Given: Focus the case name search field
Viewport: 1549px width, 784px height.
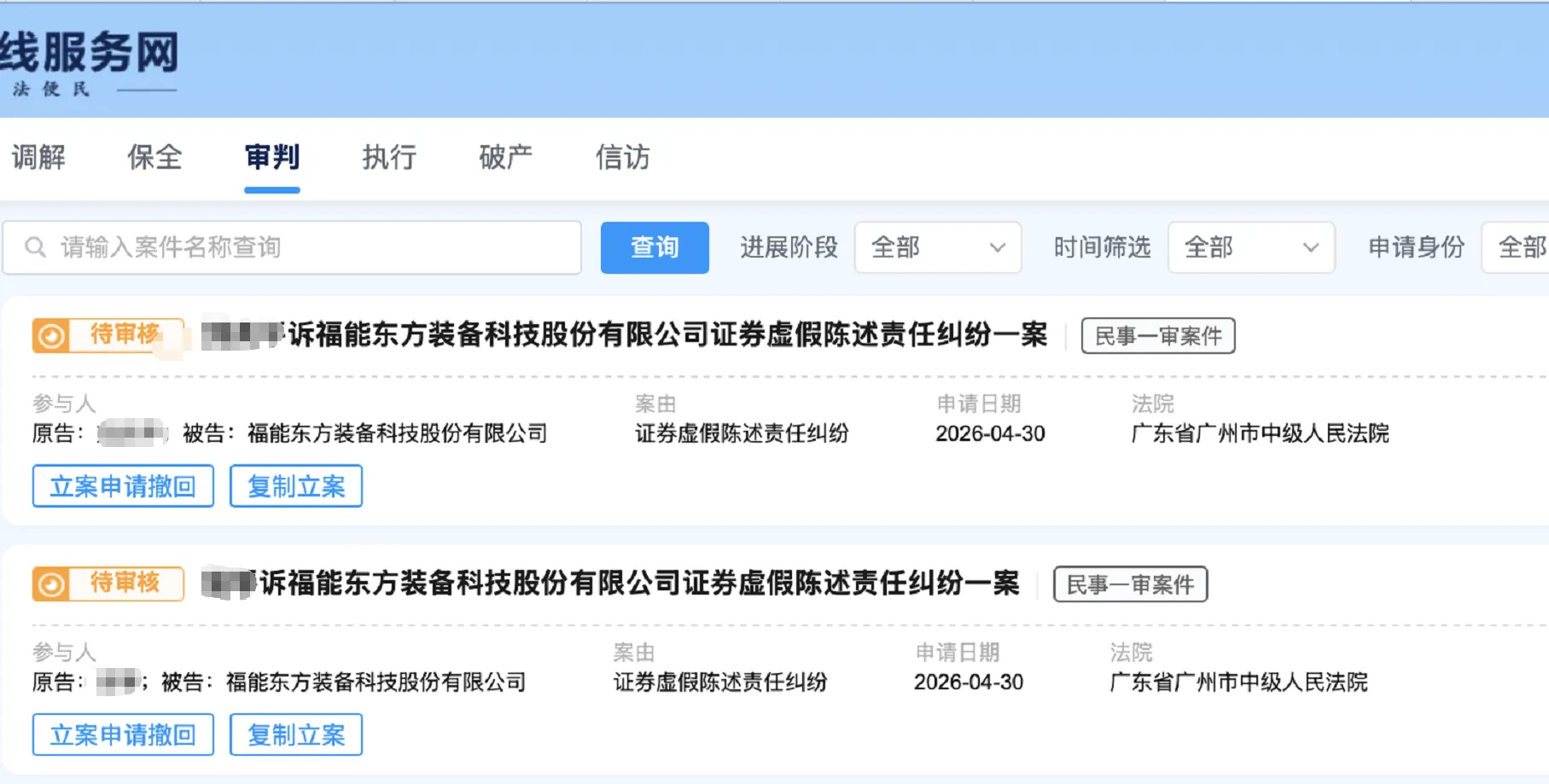Looking at the screenshot, I should point(292,247).
